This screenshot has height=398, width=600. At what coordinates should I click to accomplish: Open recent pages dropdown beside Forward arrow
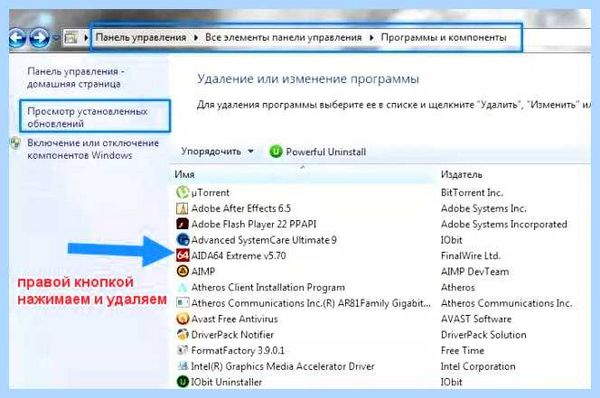56,38
